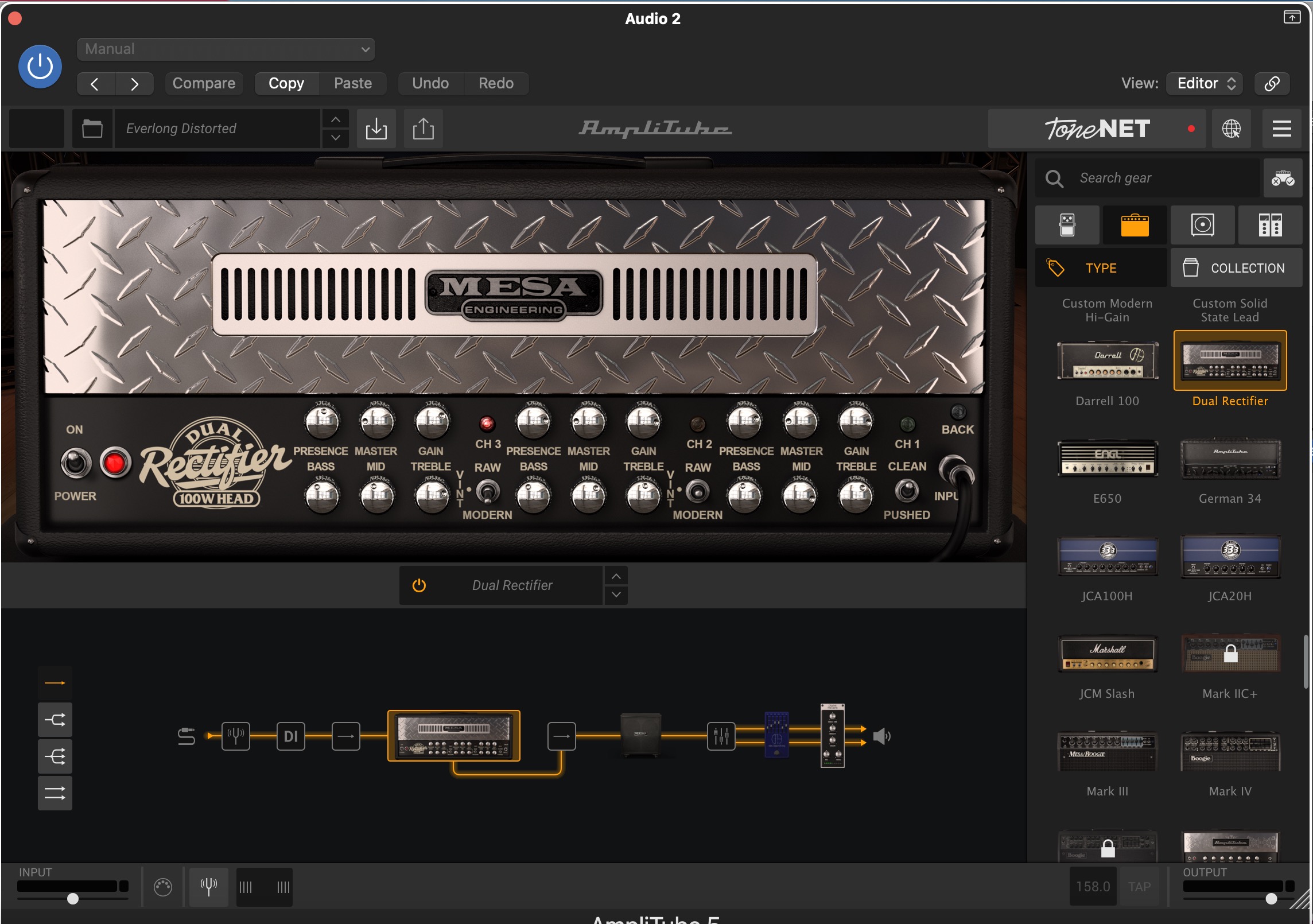Click the save preset download icon
This screenshot has height=924, width=1313.
click(376, 129)
